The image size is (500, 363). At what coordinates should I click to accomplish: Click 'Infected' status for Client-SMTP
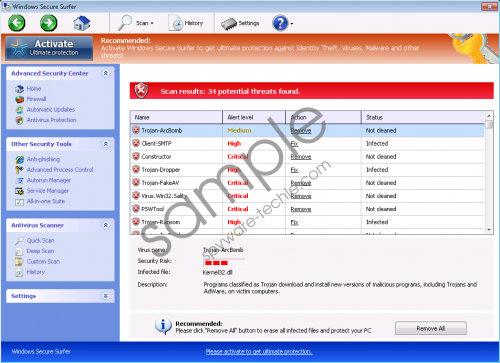pyautogui.click(x=377, y=144)
